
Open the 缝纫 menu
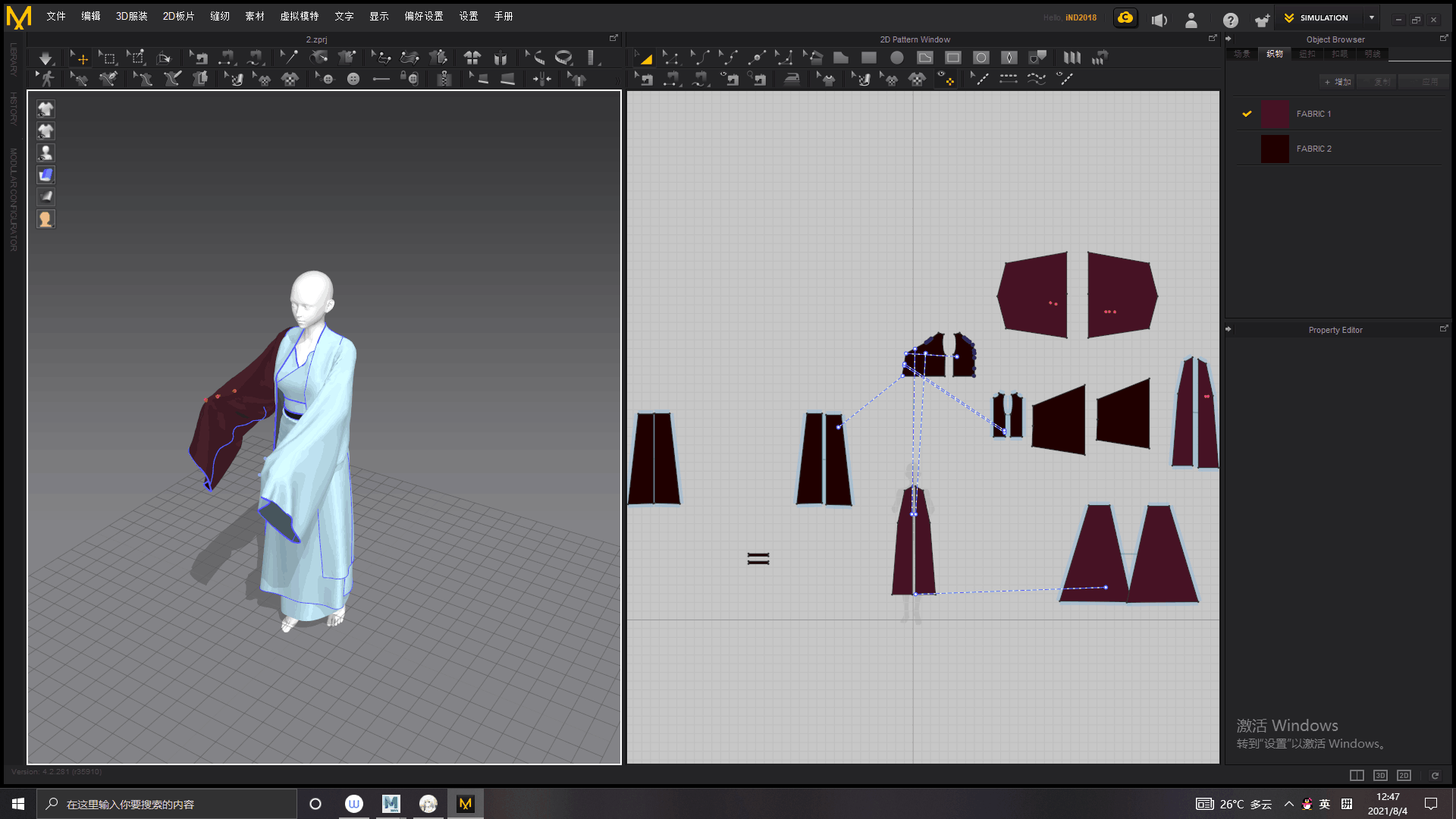pos(220,16)
